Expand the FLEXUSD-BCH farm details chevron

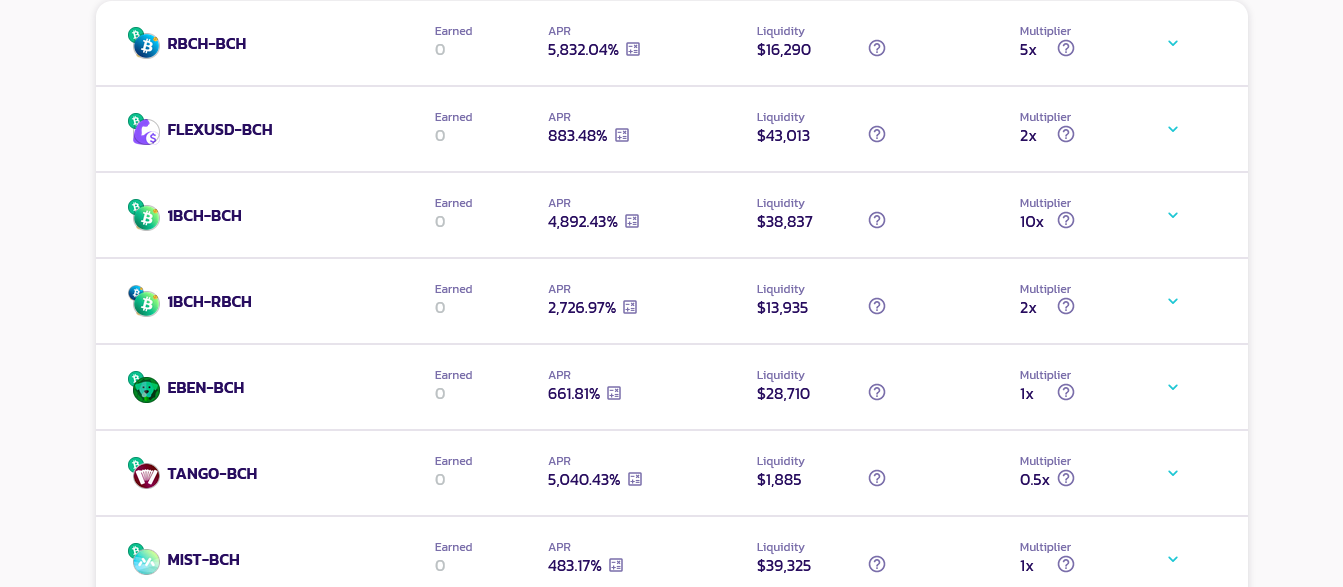pos(1173,129)
